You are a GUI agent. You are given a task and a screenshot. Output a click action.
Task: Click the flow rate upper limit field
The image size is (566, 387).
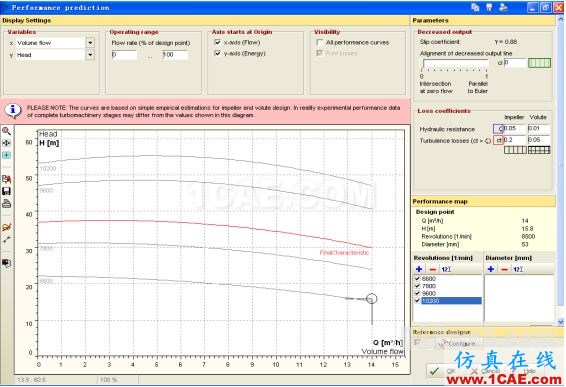pos(175,55)
